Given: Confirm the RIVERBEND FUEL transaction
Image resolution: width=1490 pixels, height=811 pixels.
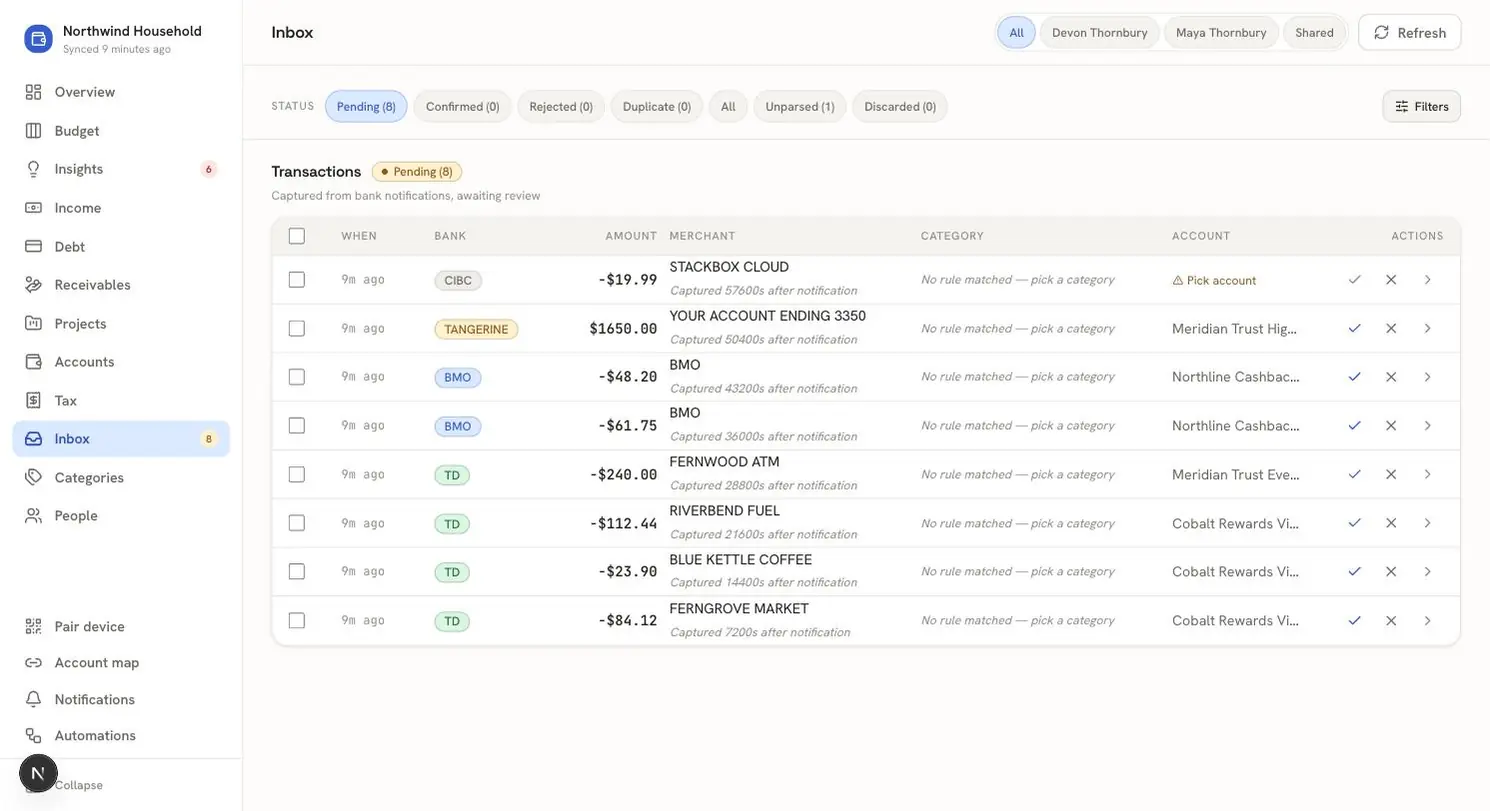Looking at the screenshot, I should pos(1354,523).
